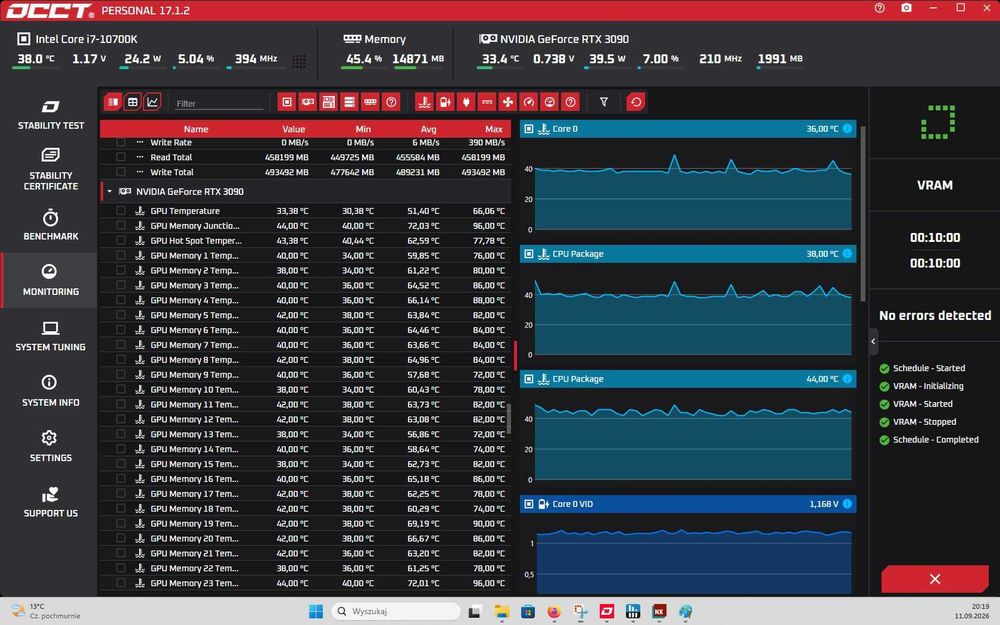
Task: Open the Settings section
Action: tap(50, 446)
